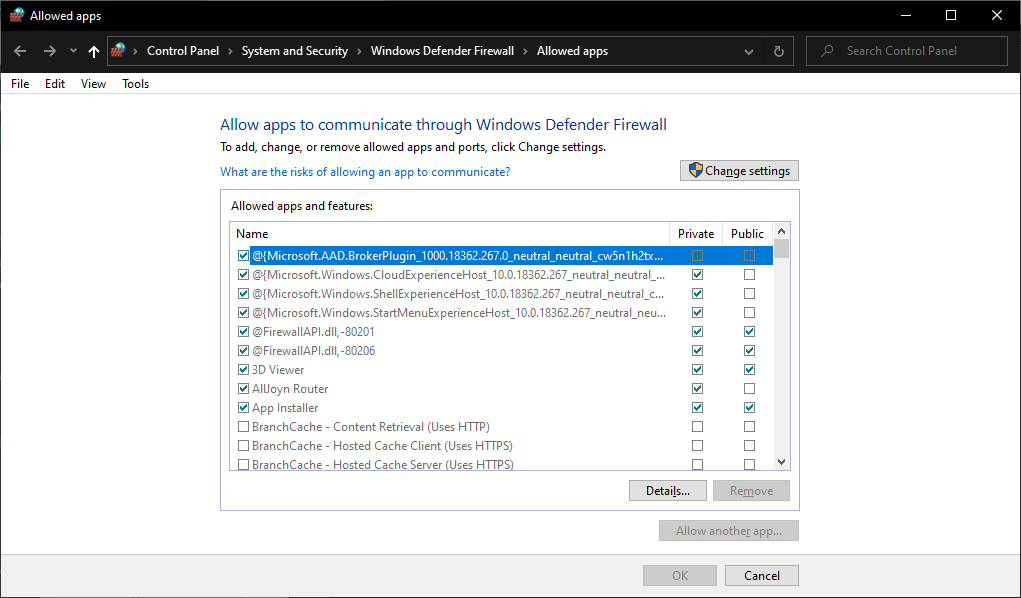Toggle 3D Viewer Public checkbox
The height and width of the screenshot is (598, 1021).
[749, 369]
